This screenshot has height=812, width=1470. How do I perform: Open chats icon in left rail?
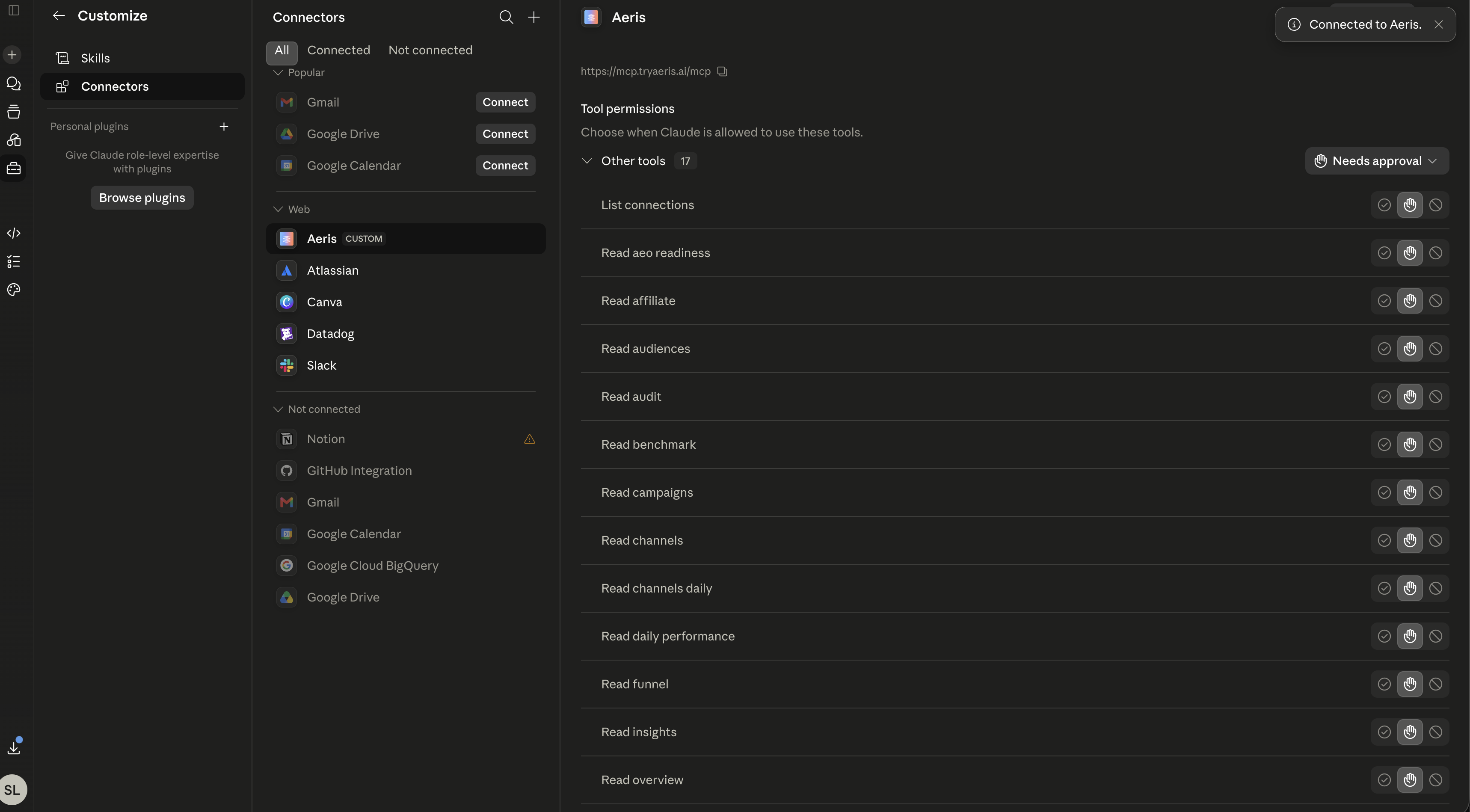coord(14,83)
